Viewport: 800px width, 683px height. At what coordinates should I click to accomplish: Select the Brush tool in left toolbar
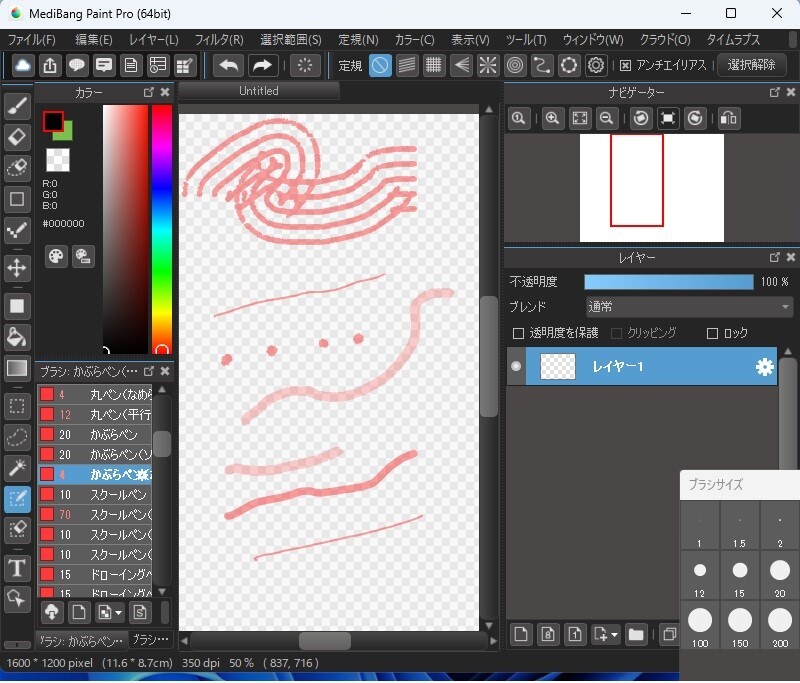point(17,106)
